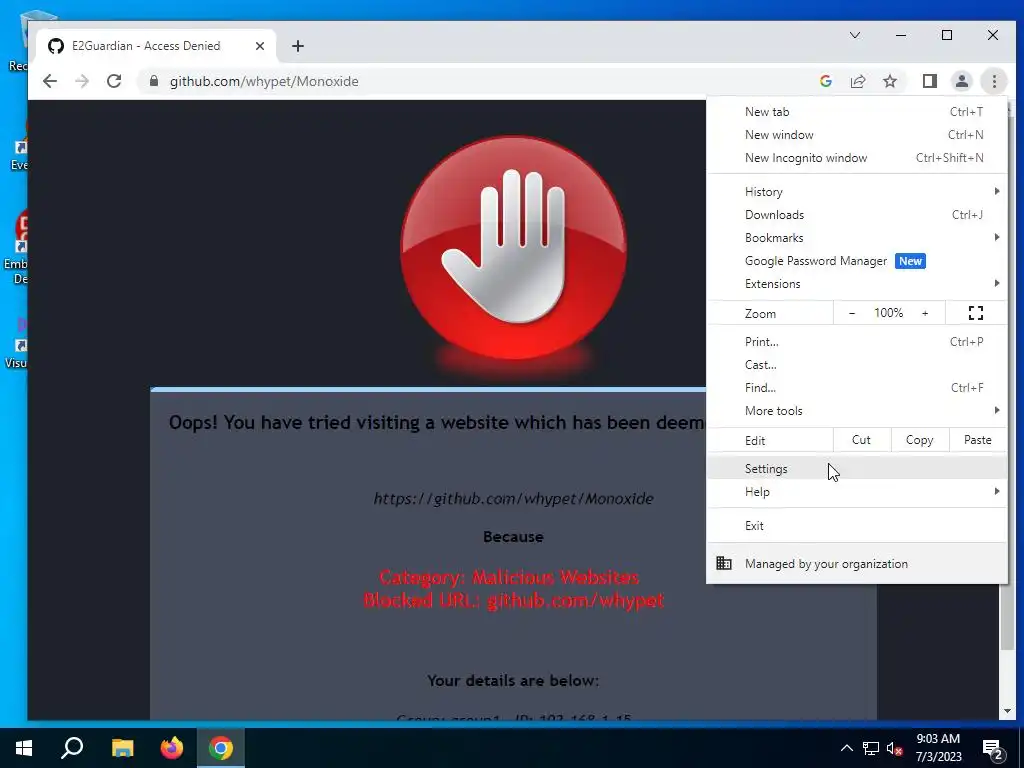Choose New tab from menu
Image resolution: width=1024 pixels, height=768 pixels.
tap(857, 112)
